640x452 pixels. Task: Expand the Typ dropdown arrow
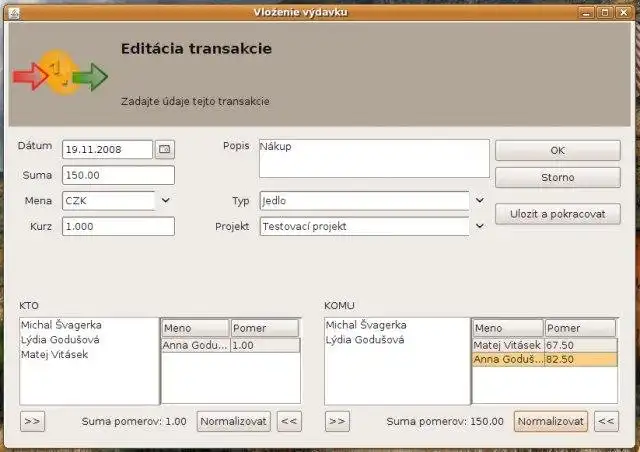click(x=480, y=200)
